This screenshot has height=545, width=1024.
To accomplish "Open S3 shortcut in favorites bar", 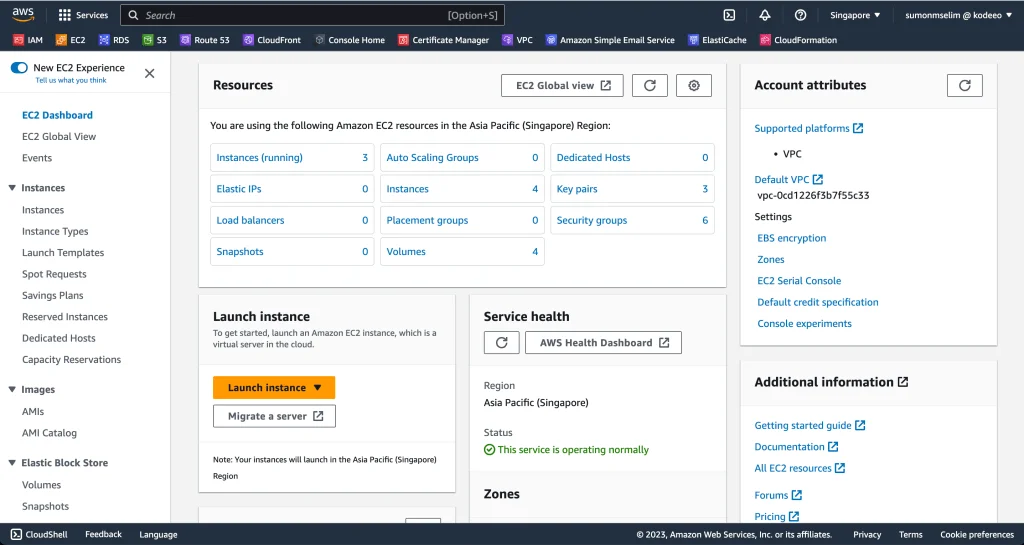I will tap(155, 40).
